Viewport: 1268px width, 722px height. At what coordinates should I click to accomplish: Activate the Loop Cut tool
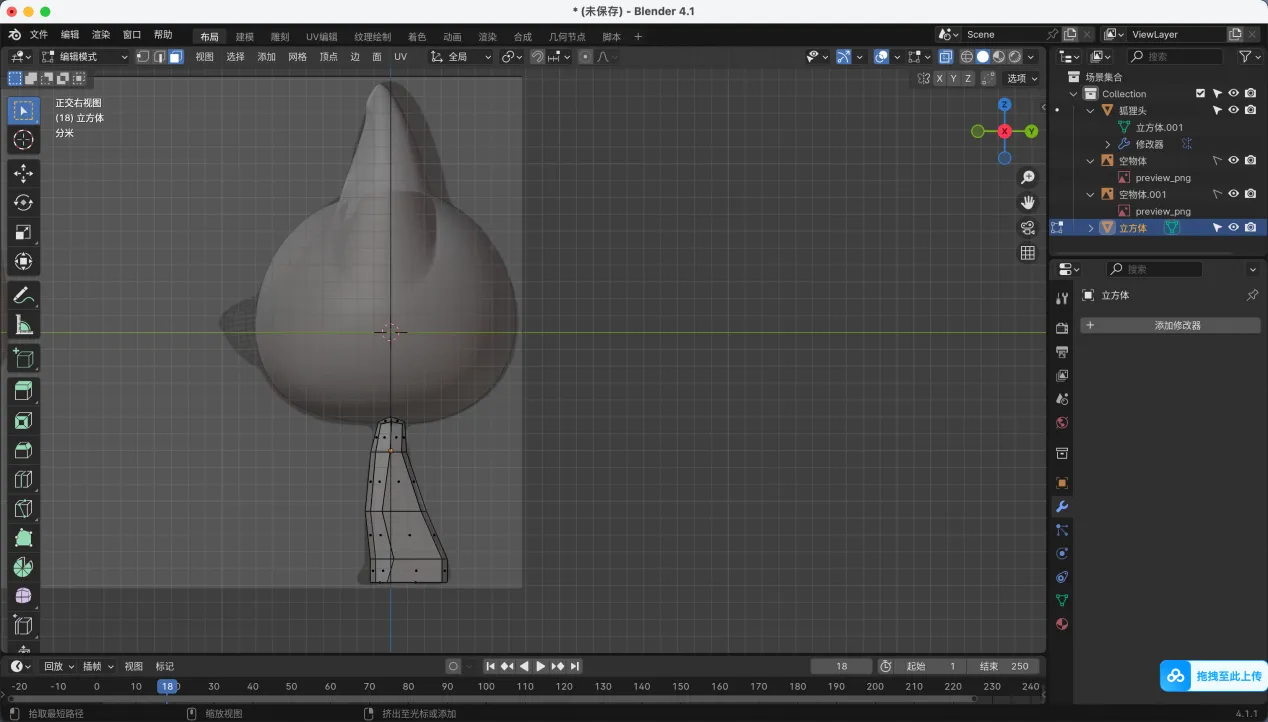[x=24, y=479]
